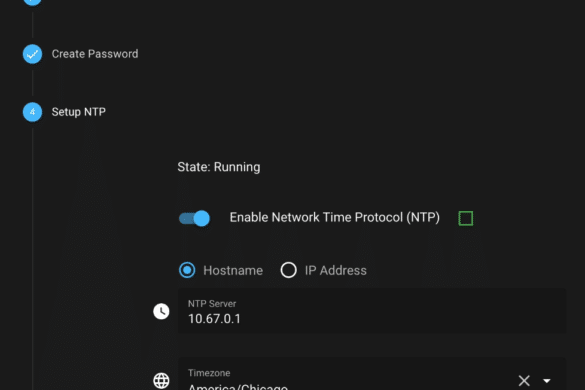Viewport: 585px width, 390px height.
Task: Click the State: Running status text
Action: (219, 167)
